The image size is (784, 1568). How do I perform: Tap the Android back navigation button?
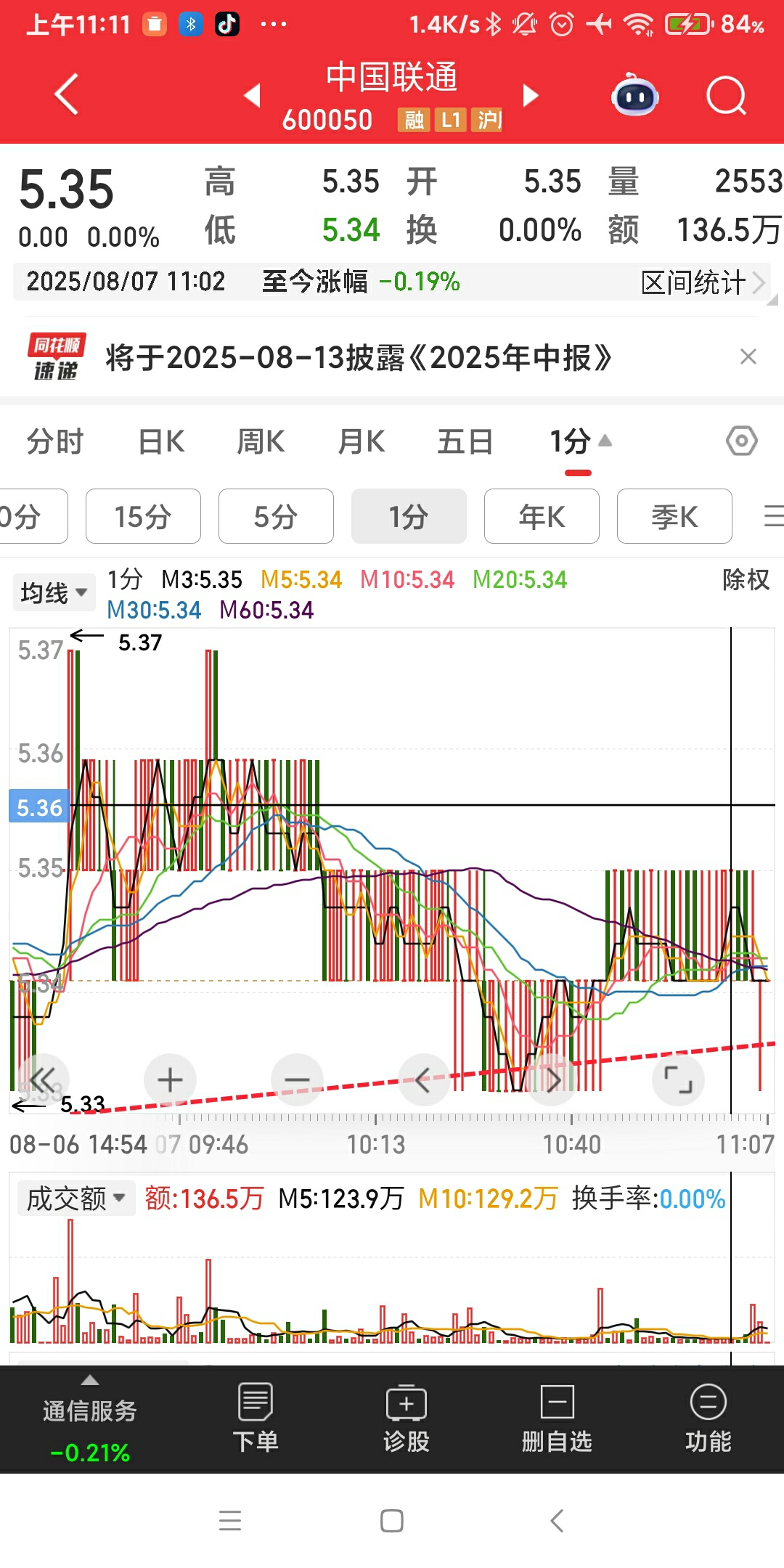557,1521
